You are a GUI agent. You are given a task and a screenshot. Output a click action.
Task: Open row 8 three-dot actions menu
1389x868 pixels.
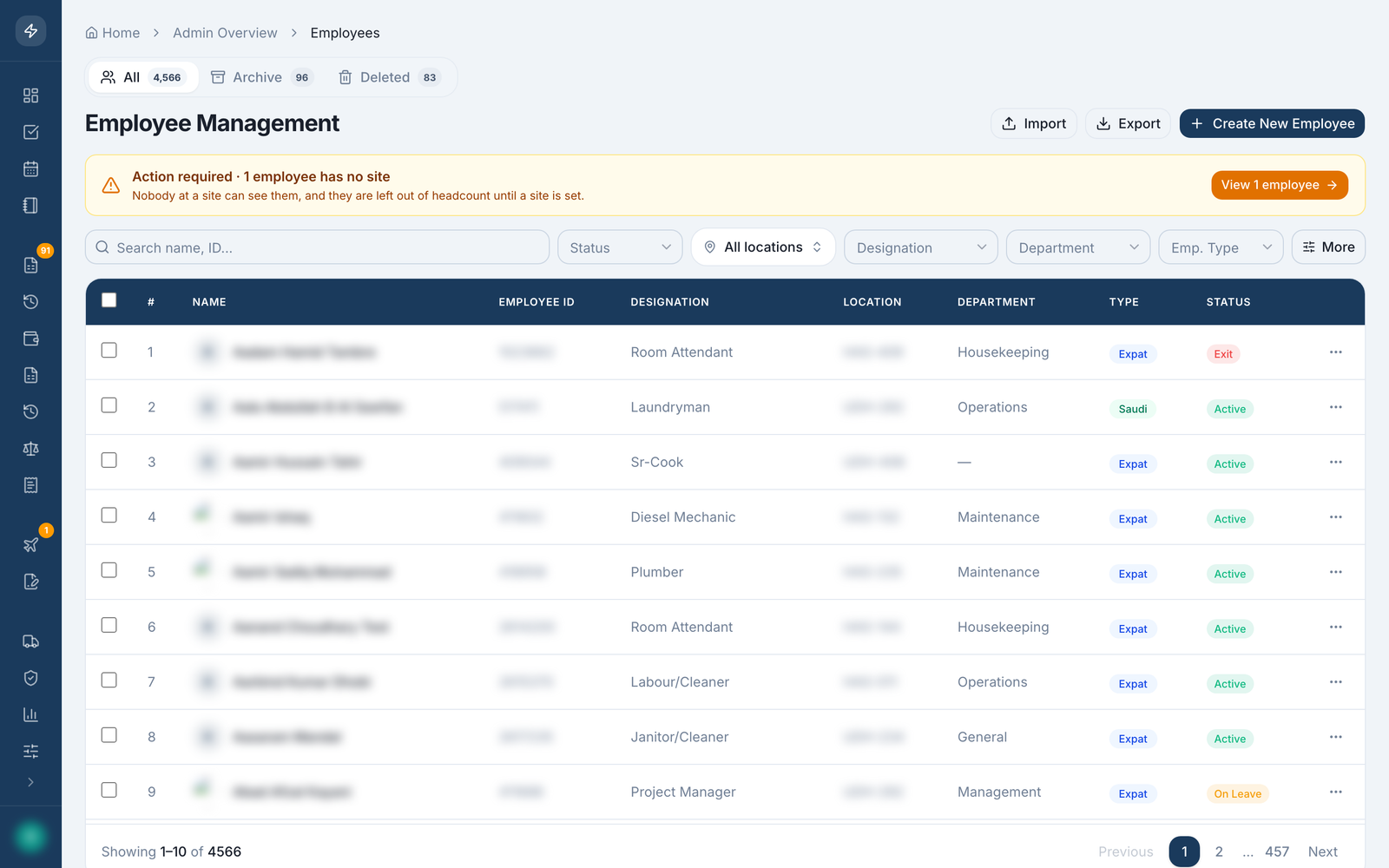pyautogui.click(x=1335, y=737)
